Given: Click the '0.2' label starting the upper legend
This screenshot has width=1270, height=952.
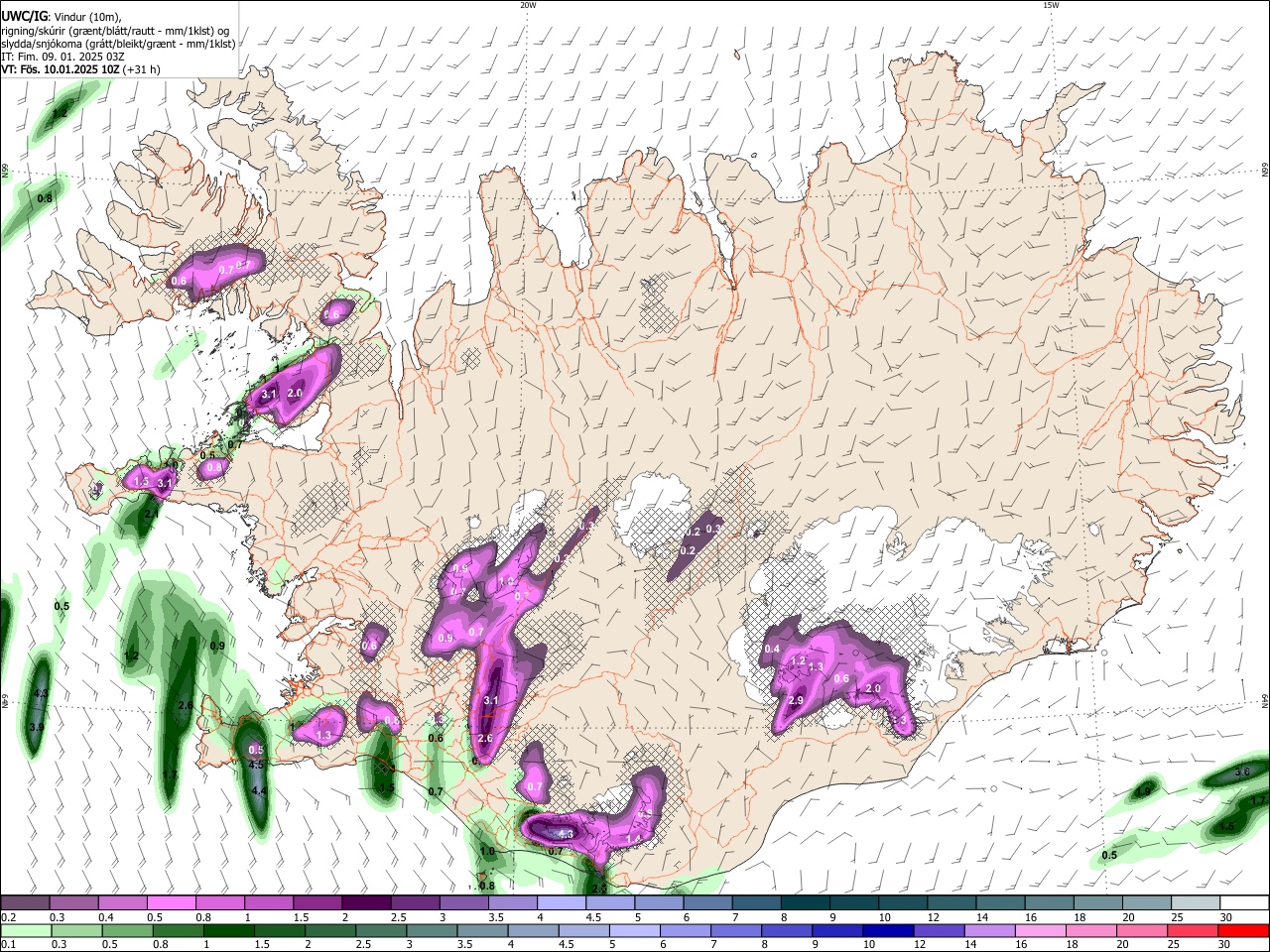Looking at the screenshot, I should click(x=8, y=917).
